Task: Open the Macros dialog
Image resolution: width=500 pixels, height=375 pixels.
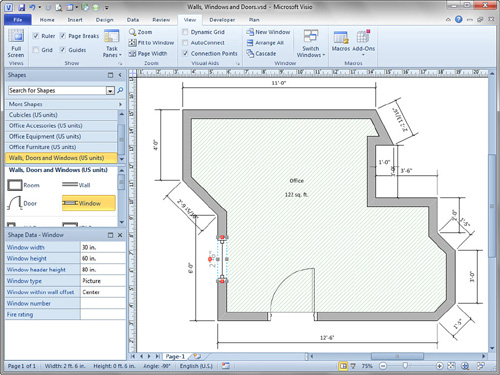Action: (341, 41)
